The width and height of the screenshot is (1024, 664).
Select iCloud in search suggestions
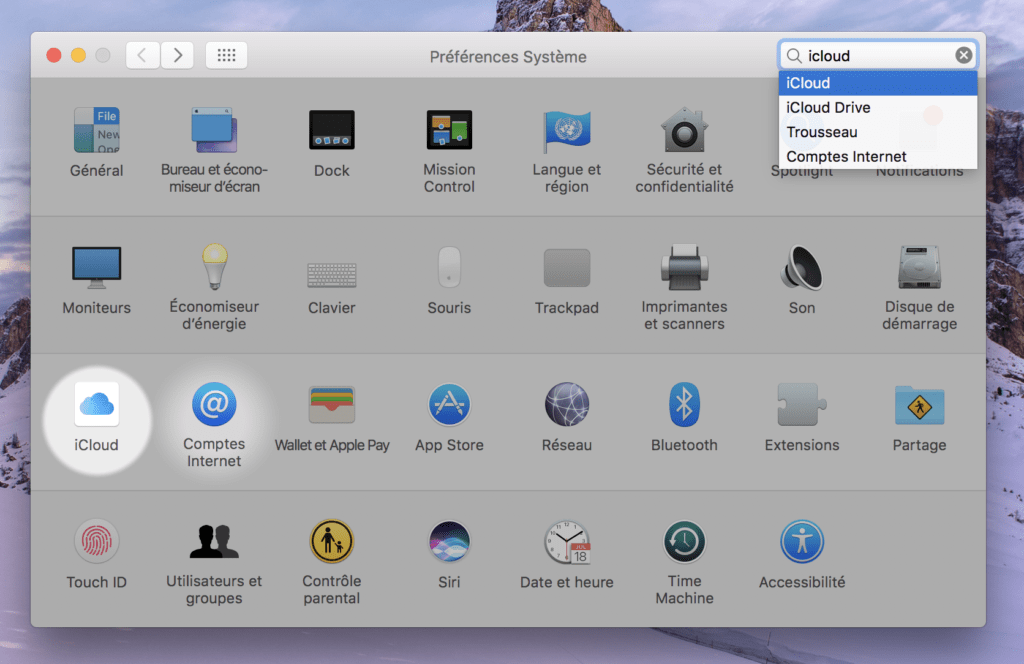(x=878, y=83)
